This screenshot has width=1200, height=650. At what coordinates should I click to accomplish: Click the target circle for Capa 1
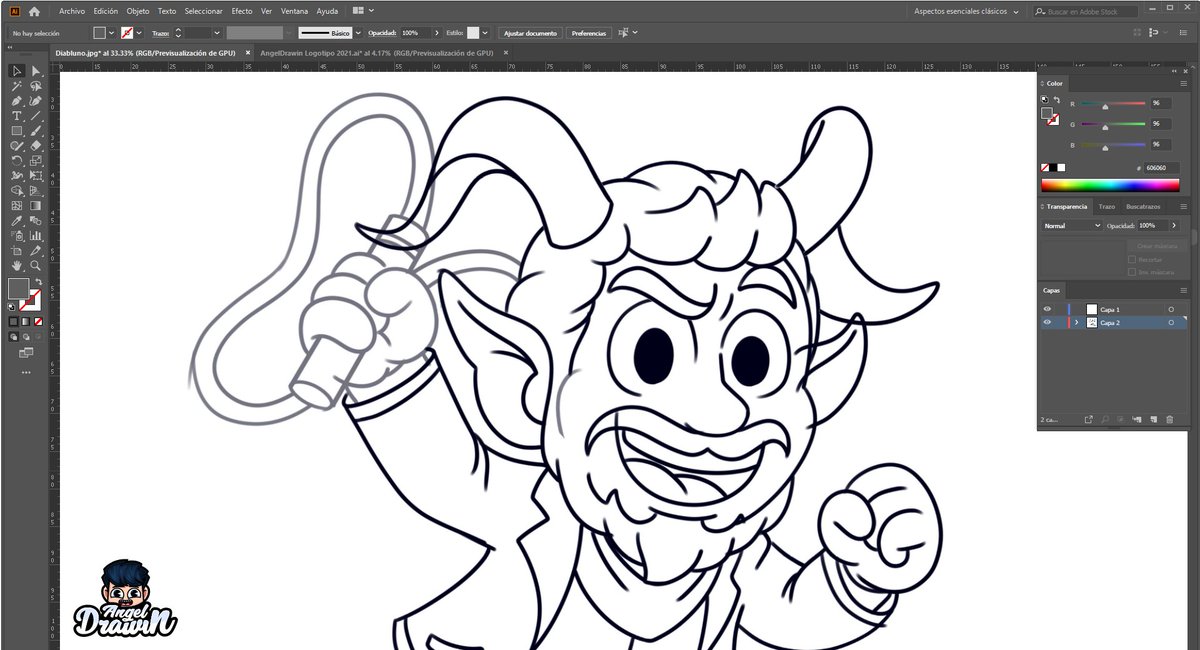coord(1171,309)
